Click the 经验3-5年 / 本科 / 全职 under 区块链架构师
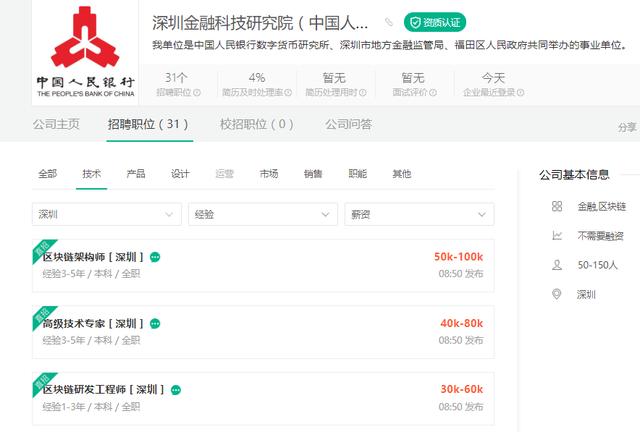The width and height of the screenshot is (640, 432). [91, 274]
